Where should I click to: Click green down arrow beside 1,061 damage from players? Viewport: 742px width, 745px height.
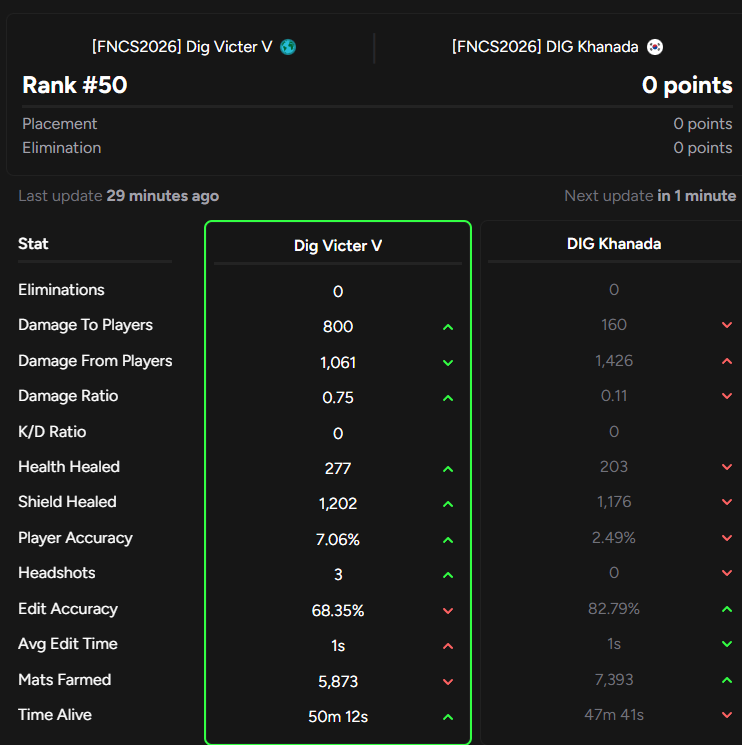tap(448, 363)
